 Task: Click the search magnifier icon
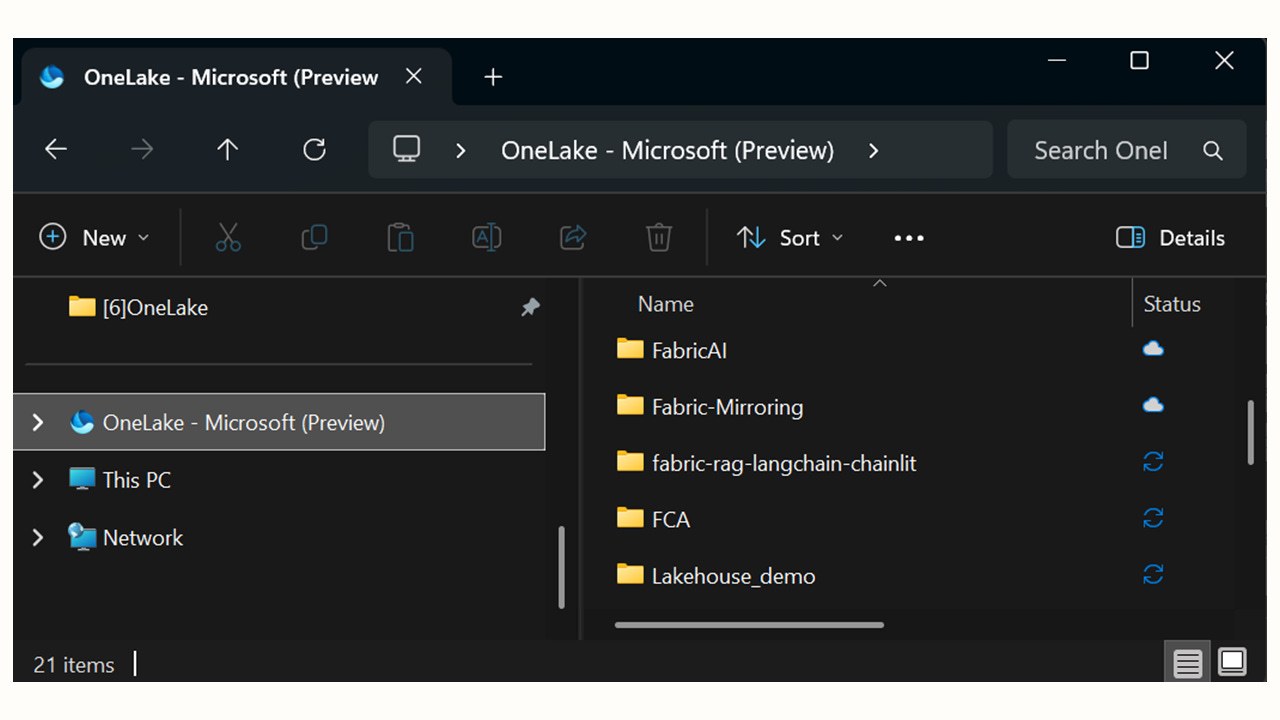[x=1213, y=151]
